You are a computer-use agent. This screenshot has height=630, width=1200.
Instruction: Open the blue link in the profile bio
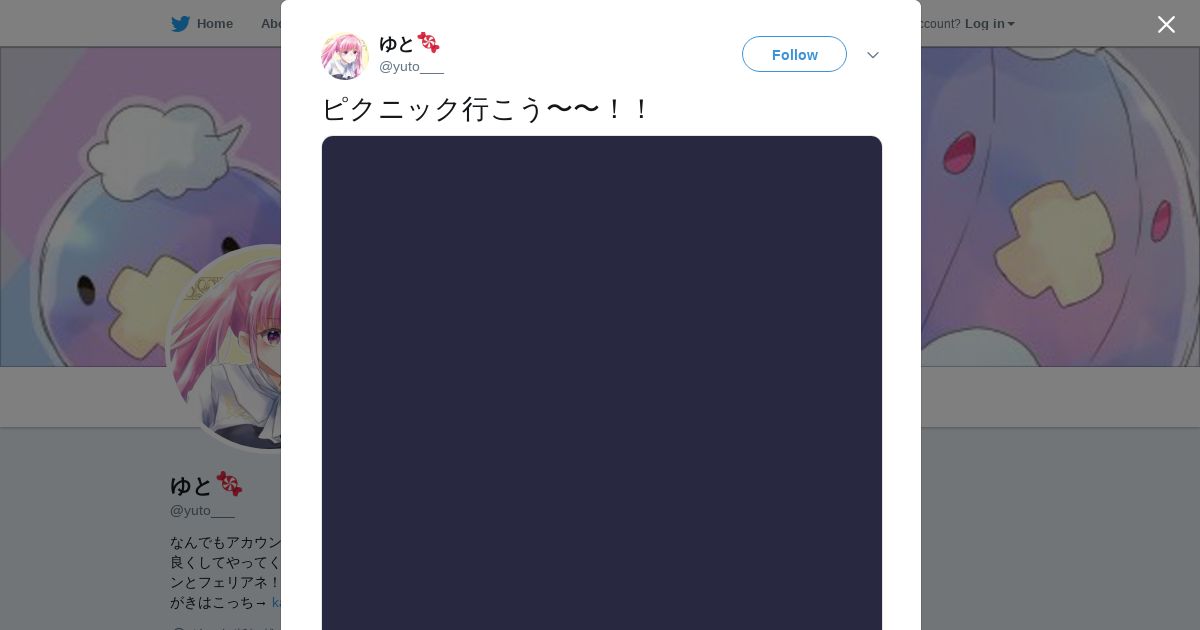tap(276, 603)
